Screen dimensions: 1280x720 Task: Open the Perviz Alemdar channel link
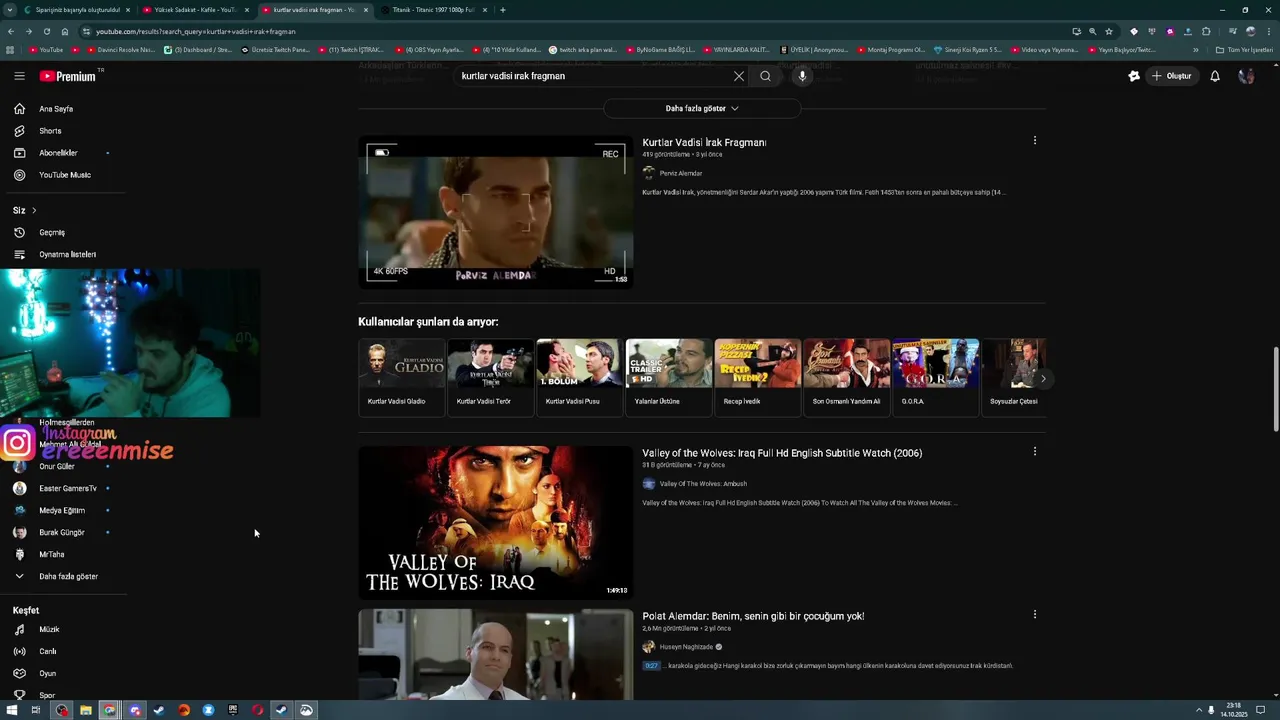pyautogui.click(x=680, y=173)
